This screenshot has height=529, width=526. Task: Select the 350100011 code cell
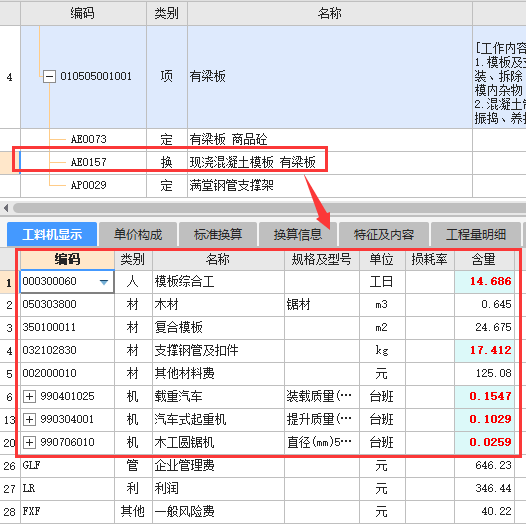(67, 328)
